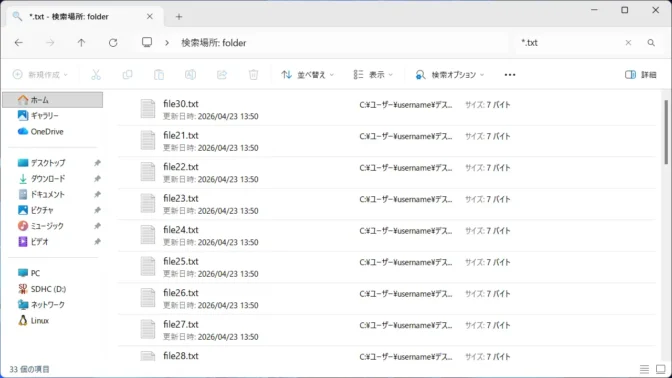Click the Share icon in toolbar

pyautogui.click(x=222, y=75)
